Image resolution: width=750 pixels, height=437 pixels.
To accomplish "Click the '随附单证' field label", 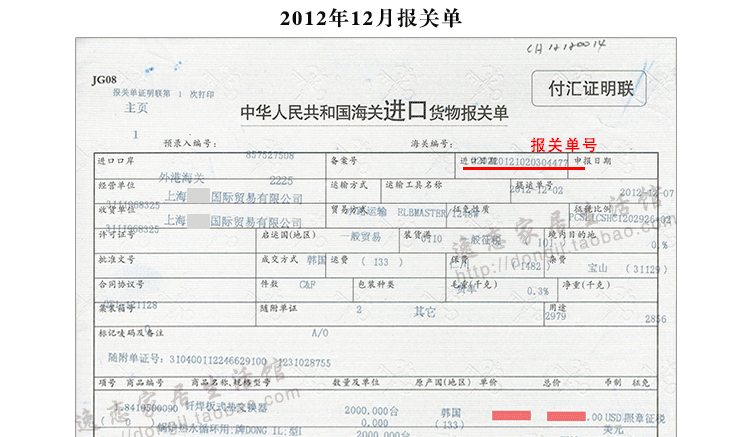I will tap(279, 309).
